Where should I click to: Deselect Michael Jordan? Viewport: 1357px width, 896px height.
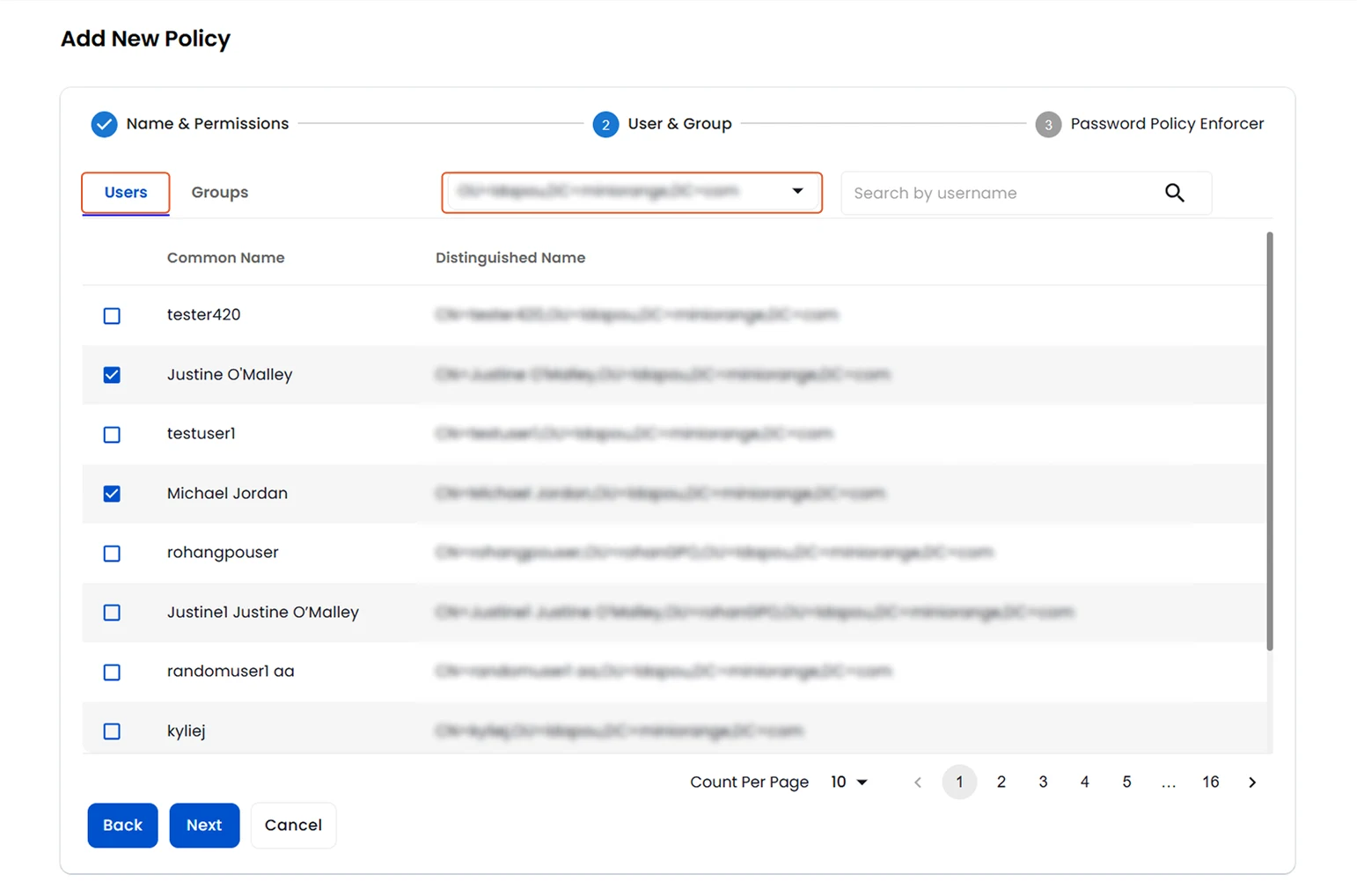click(111, 494)
